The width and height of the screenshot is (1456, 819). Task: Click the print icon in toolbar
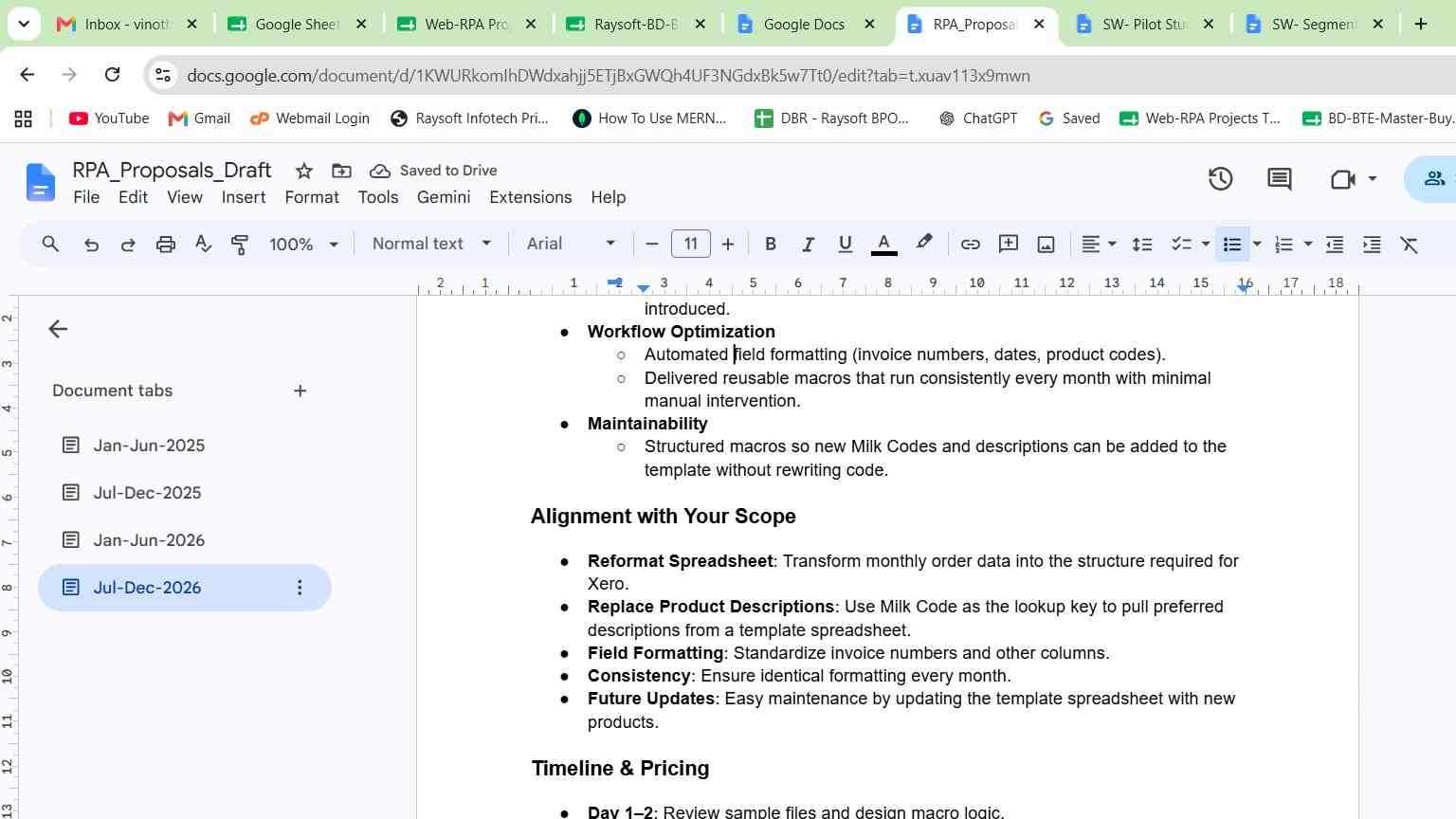coord(166,245)
